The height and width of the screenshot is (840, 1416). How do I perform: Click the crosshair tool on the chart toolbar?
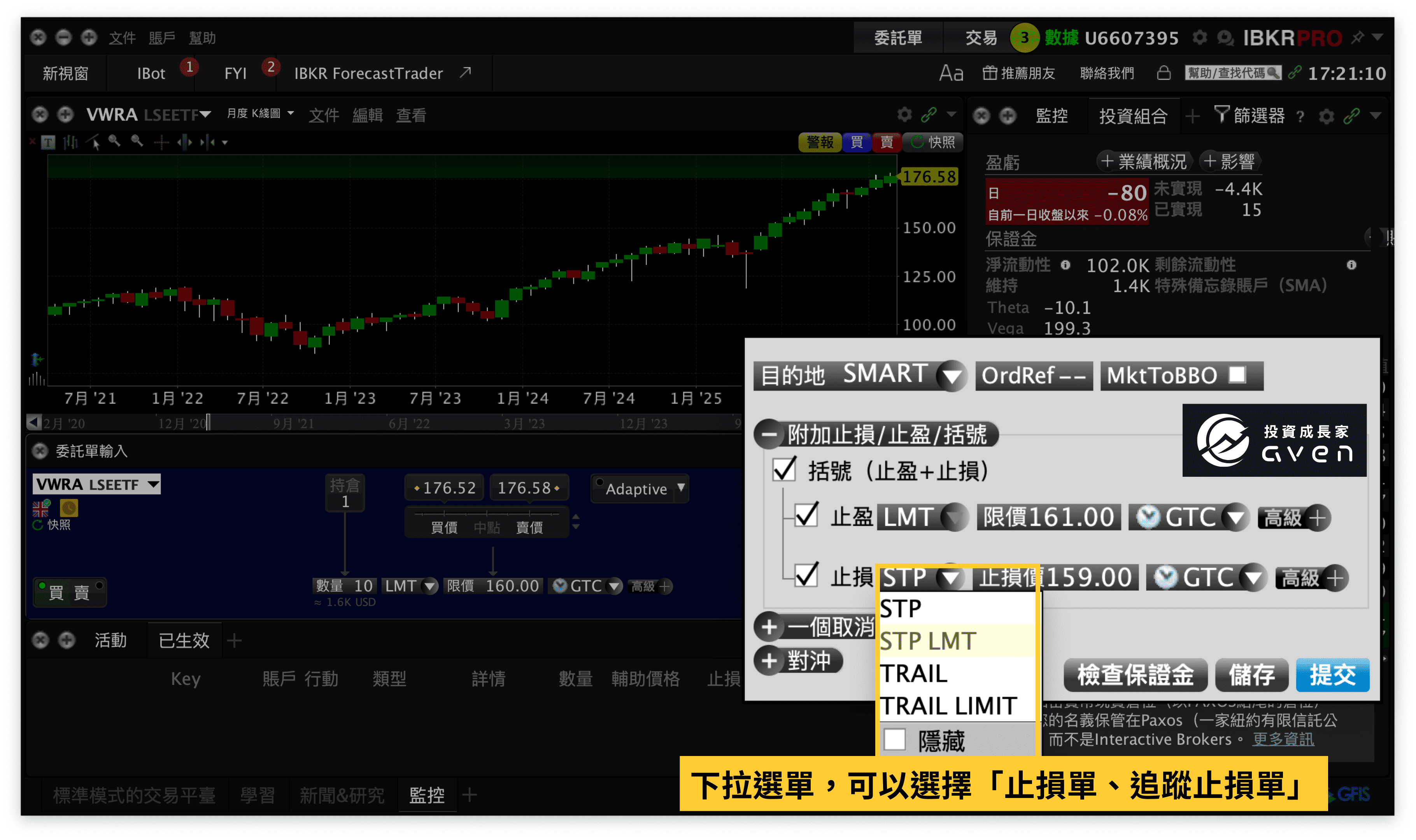click(x=161, y=143)
